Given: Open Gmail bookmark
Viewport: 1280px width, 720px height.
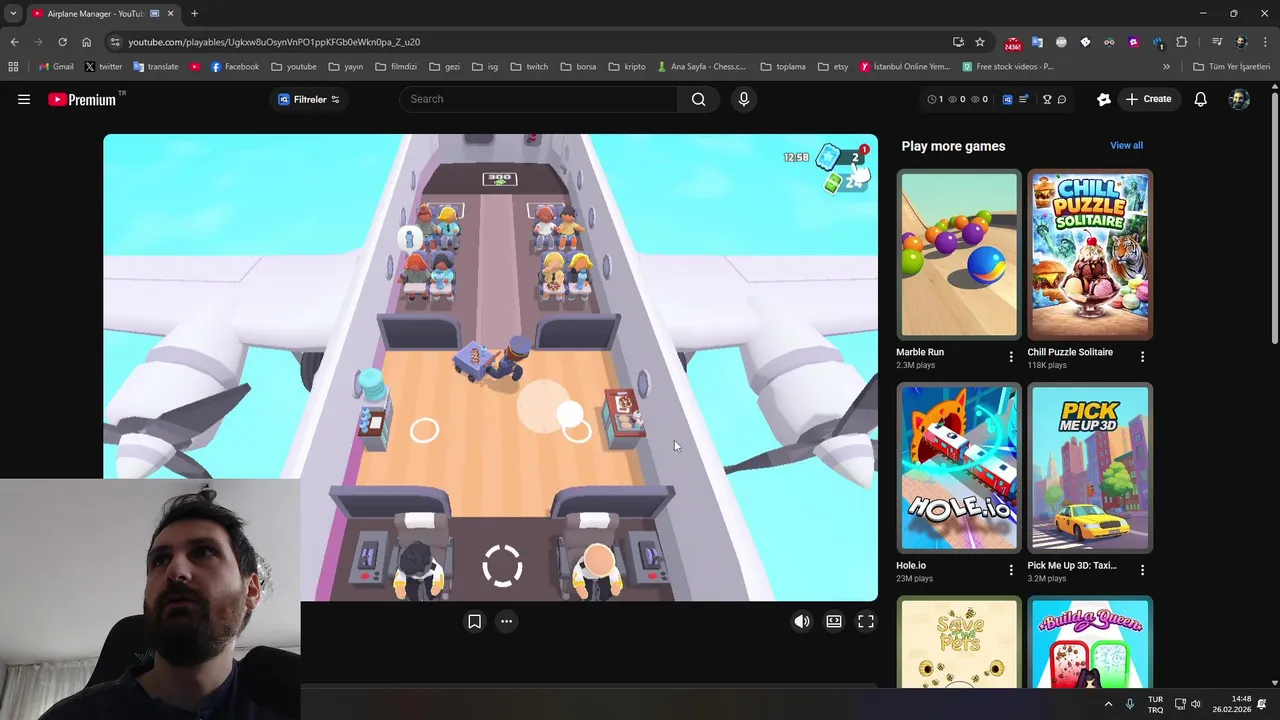Looking at the screenshot, I should pyautogui.click(x=56, y=67).
